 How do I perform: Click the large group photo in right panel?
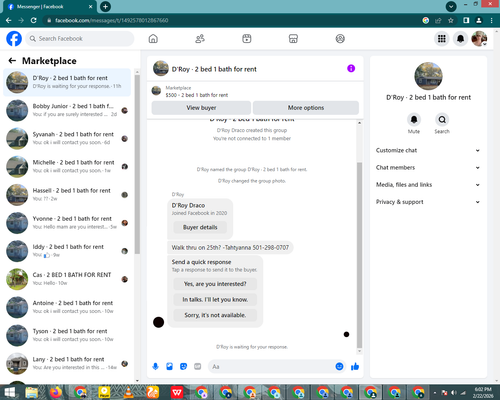(x=428, y=76)
